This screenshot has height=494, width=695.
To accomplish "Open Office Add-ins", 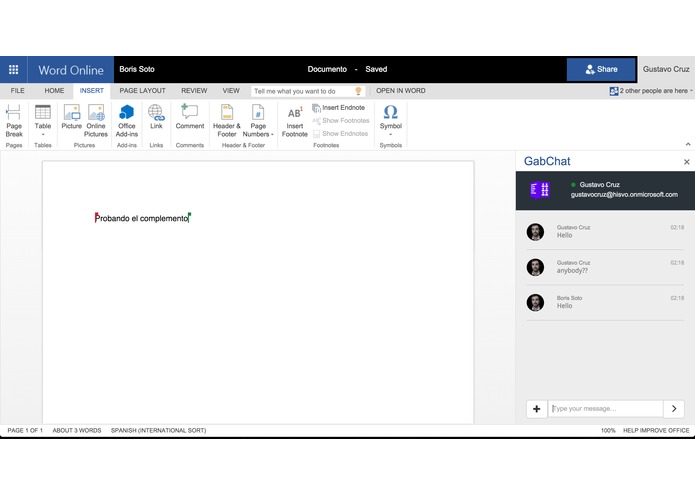I will click(127, 121).
